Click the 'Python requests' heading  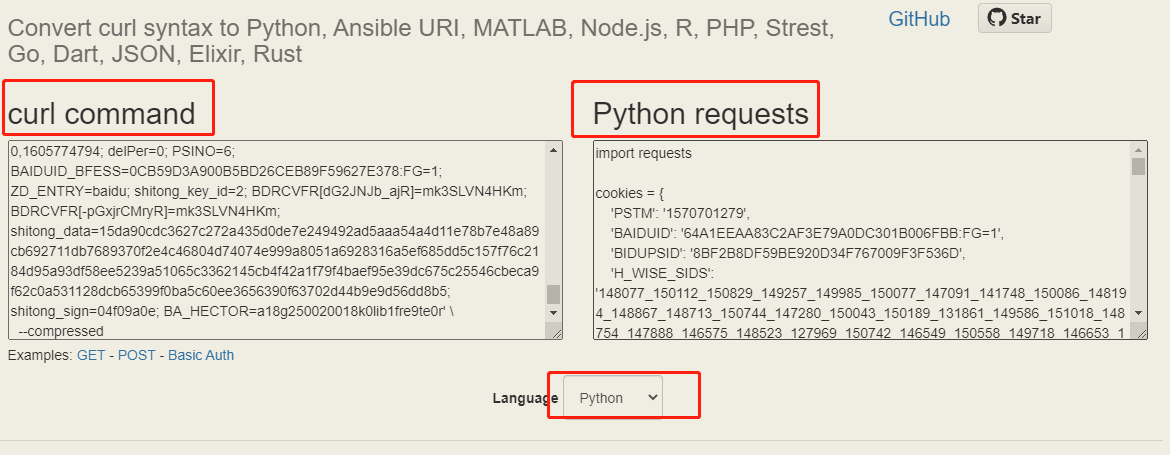(x=700, y=114)
